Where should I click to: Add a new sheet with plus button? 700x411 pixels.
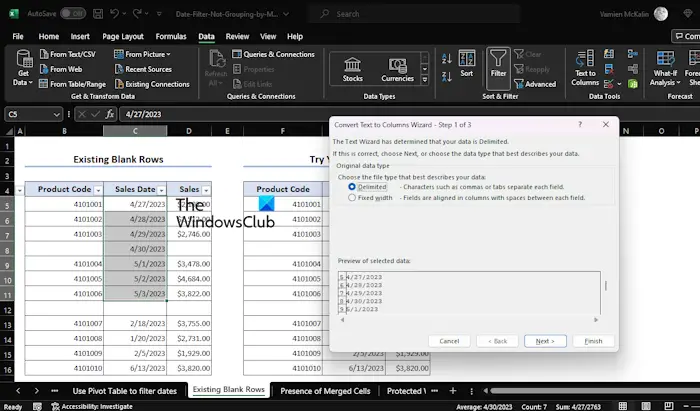[452, 391]
